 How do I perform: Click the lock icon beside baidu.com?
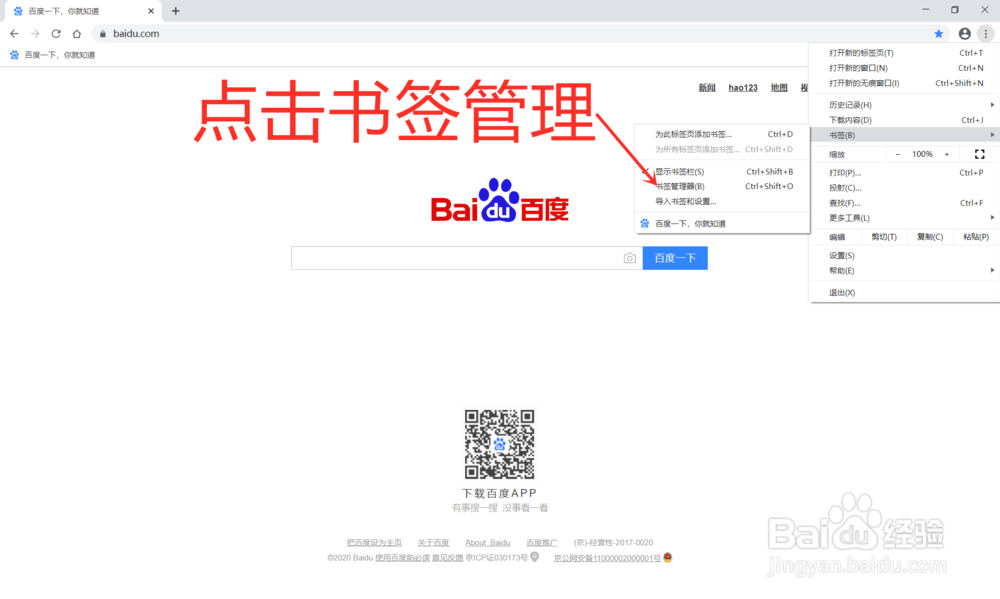click(x=103, y=34)
